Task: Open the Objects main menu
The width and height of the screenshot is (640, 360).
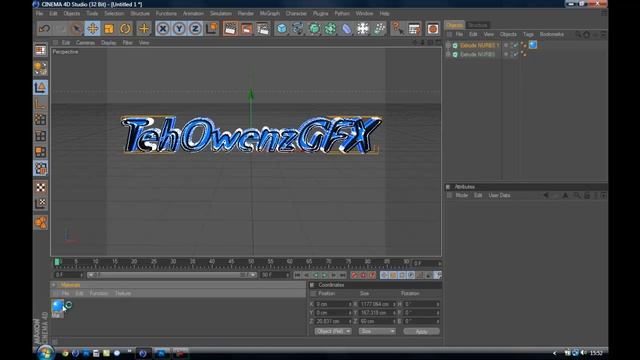Action: [72, 13]
